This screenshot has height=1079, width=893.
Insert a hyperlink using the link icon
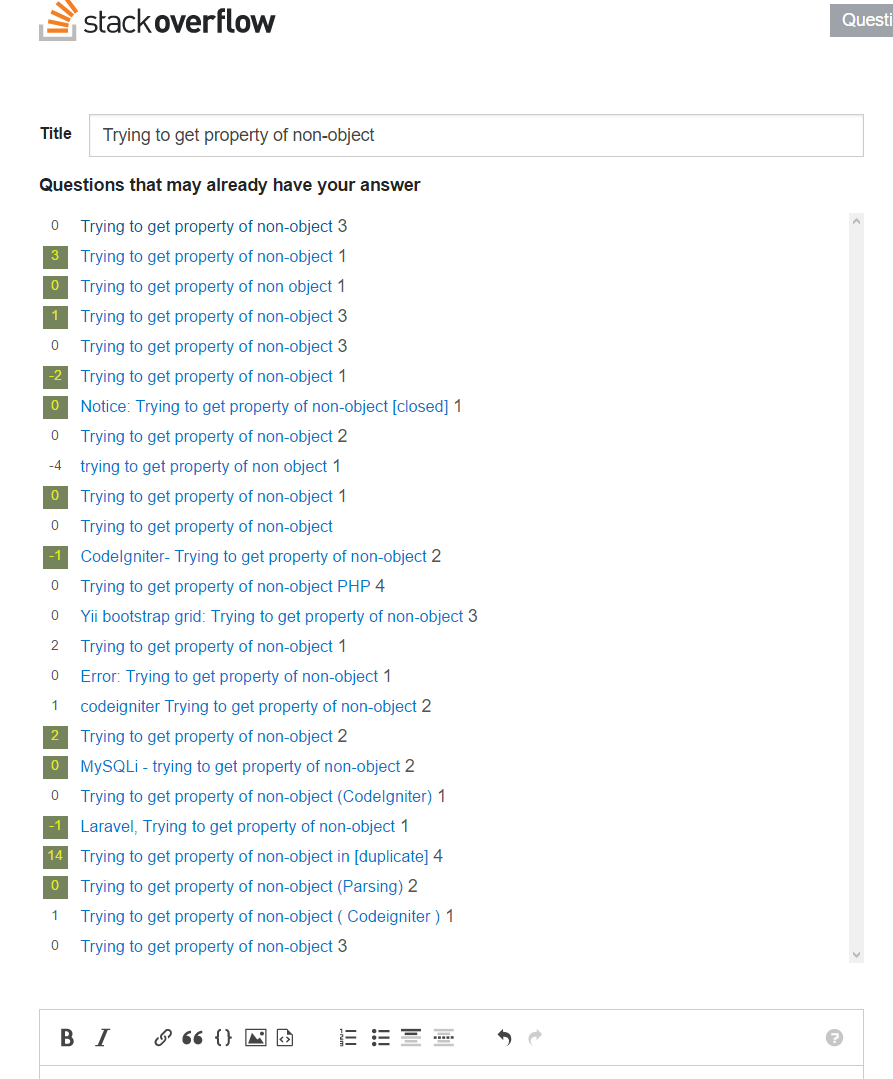(x=162, y=1038)
